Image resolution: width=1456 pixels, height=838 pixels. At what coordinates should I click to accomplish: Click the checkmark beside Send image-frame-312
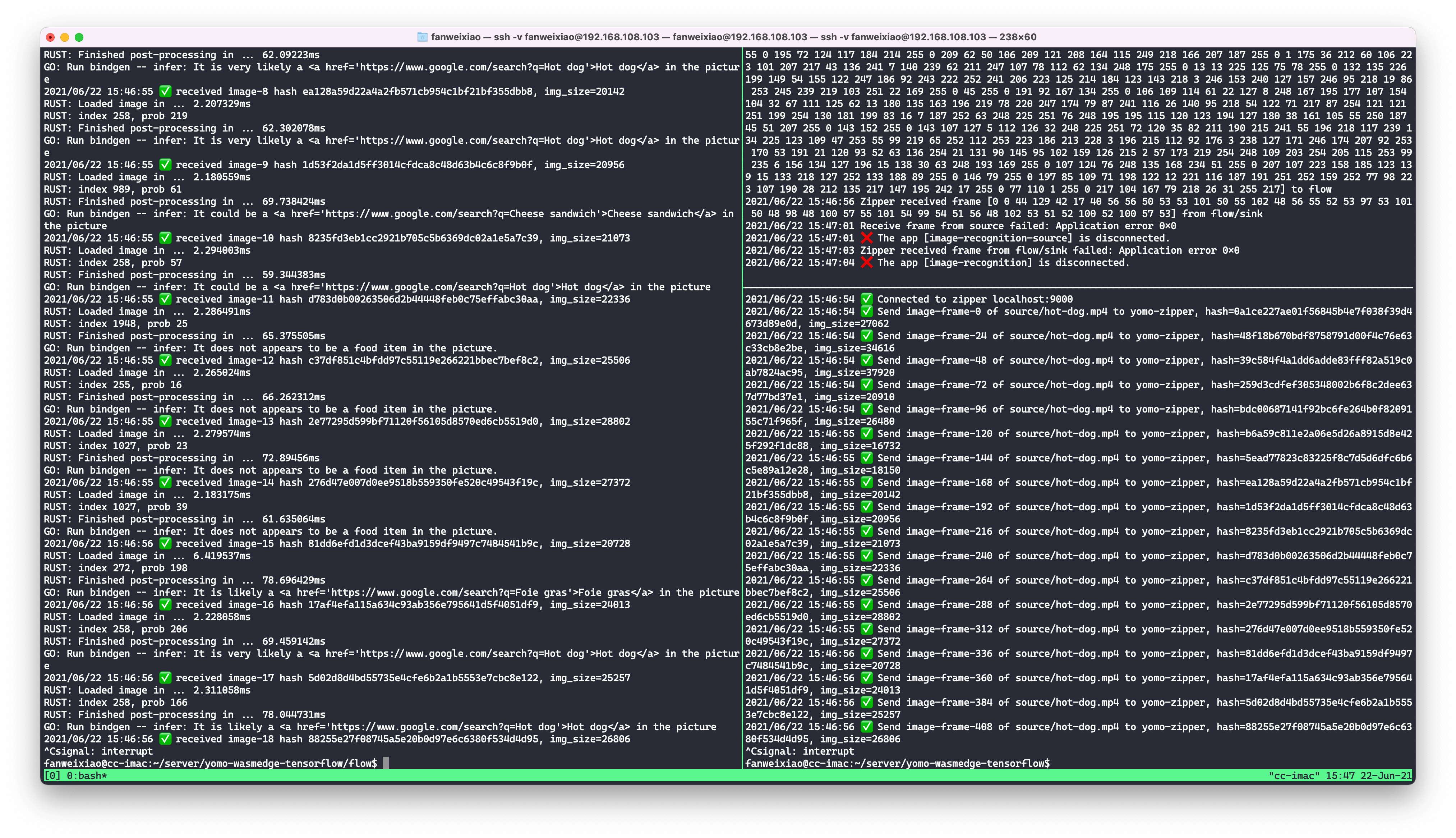867,628
